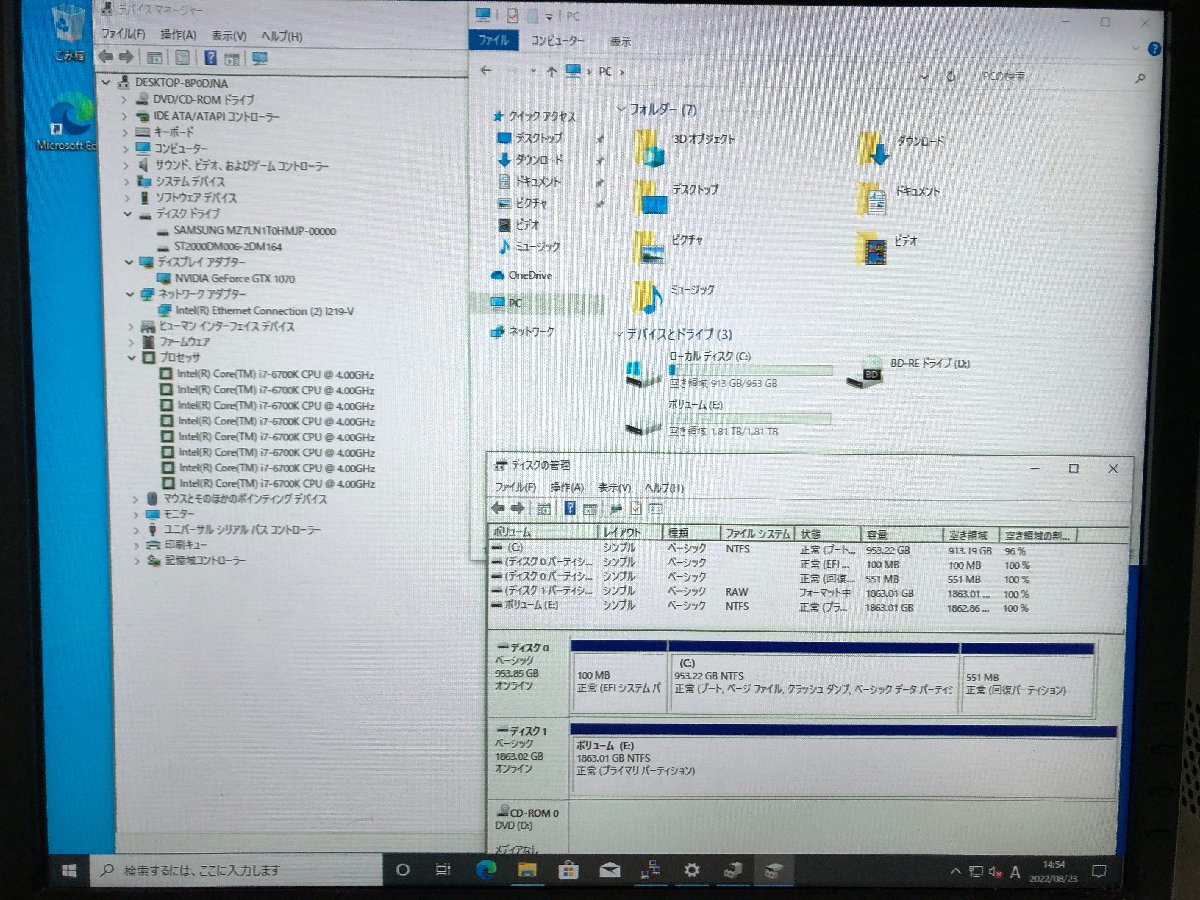Screen dimensions: 1200x900
Task: Open 表示(V) menu in Device Manager
Action: 229,35
